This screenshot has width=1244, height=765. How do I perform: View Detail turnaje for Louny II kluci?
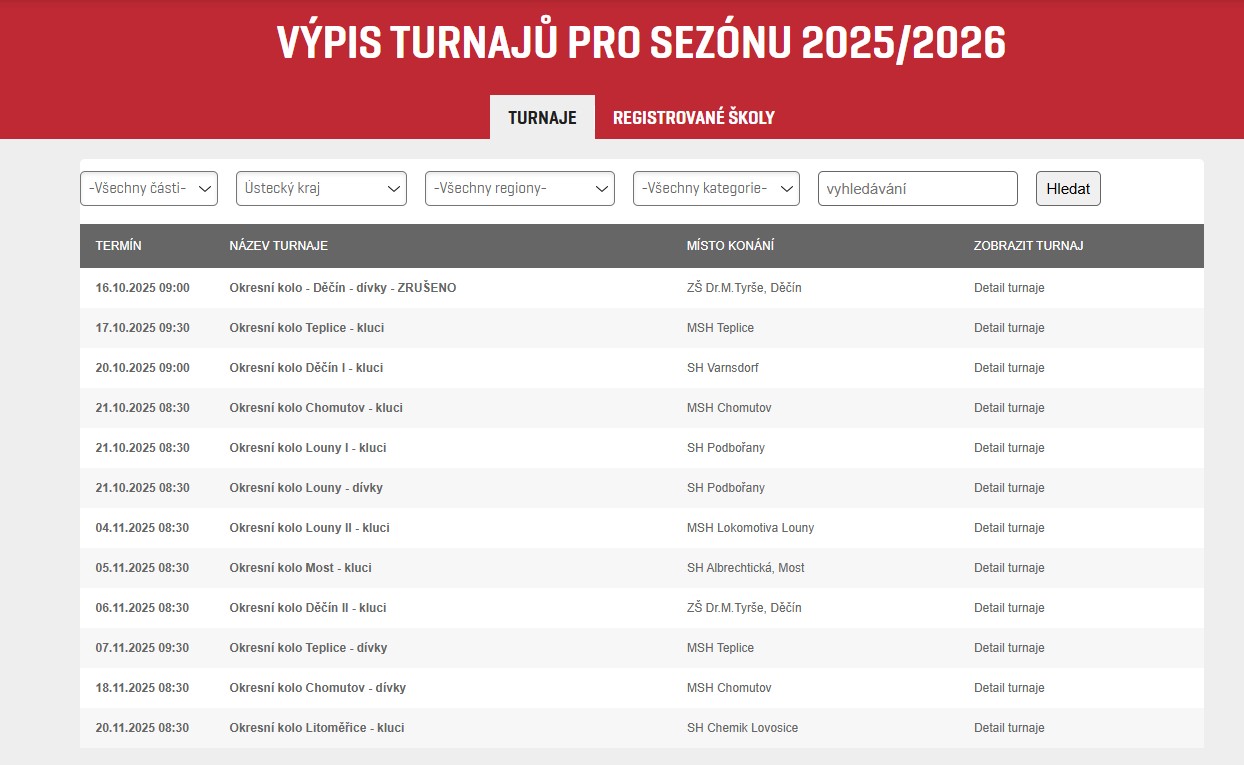point(1009,528)
